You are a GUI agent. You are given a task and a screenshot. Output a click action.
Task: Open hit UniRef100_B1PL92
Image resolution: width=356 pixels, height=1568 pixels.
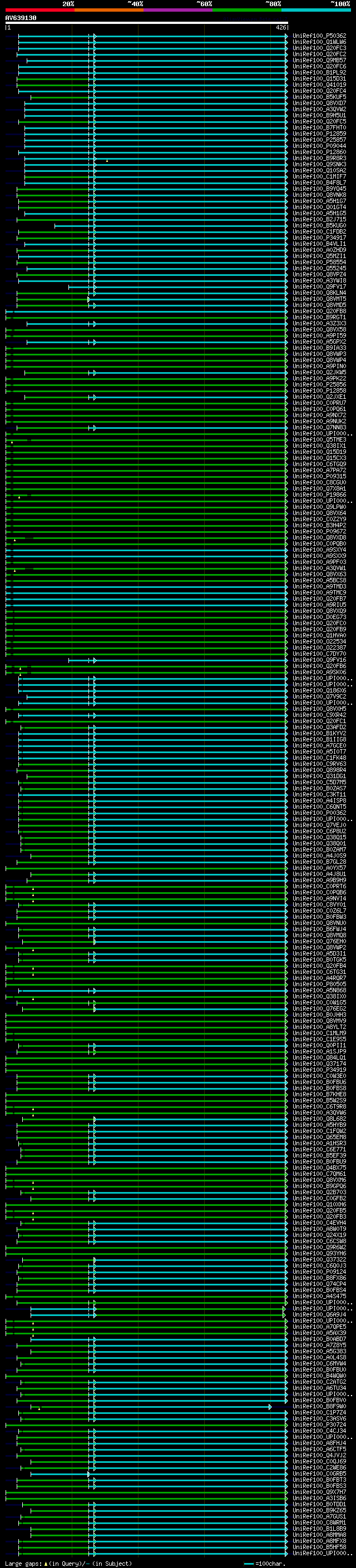pos(319,72)
